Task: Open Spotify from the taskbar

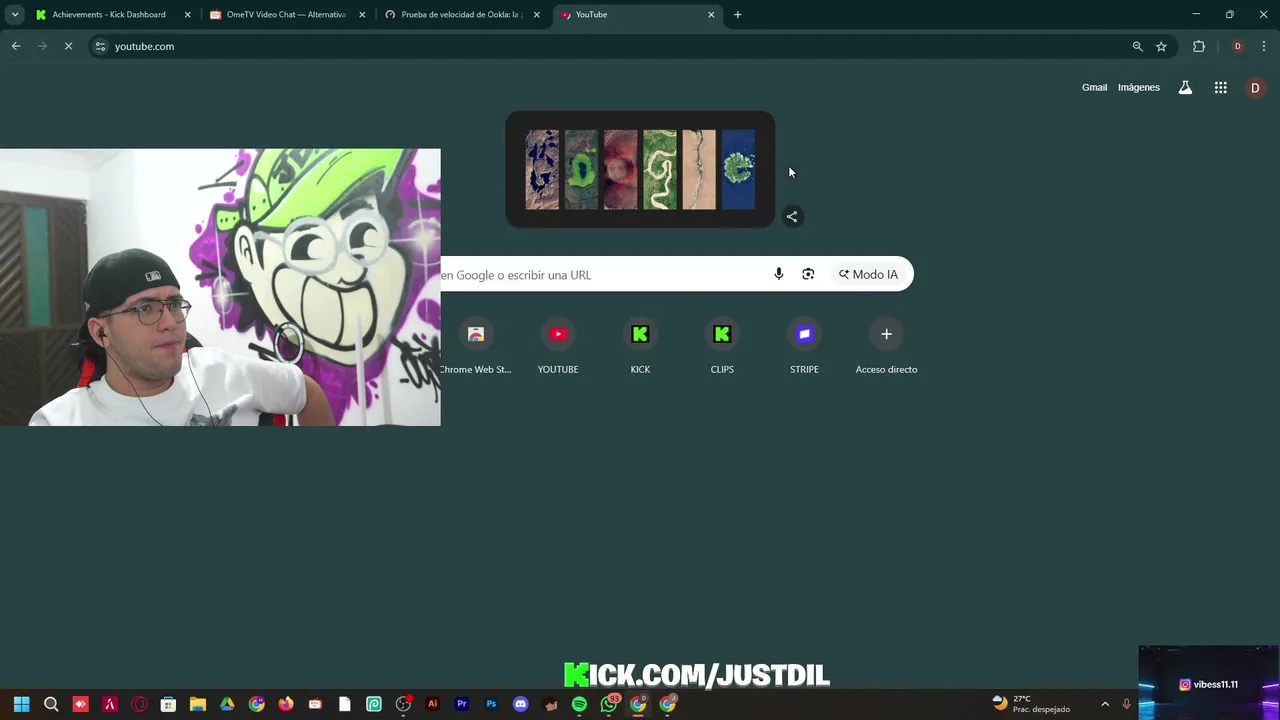Action: [579, 704]
